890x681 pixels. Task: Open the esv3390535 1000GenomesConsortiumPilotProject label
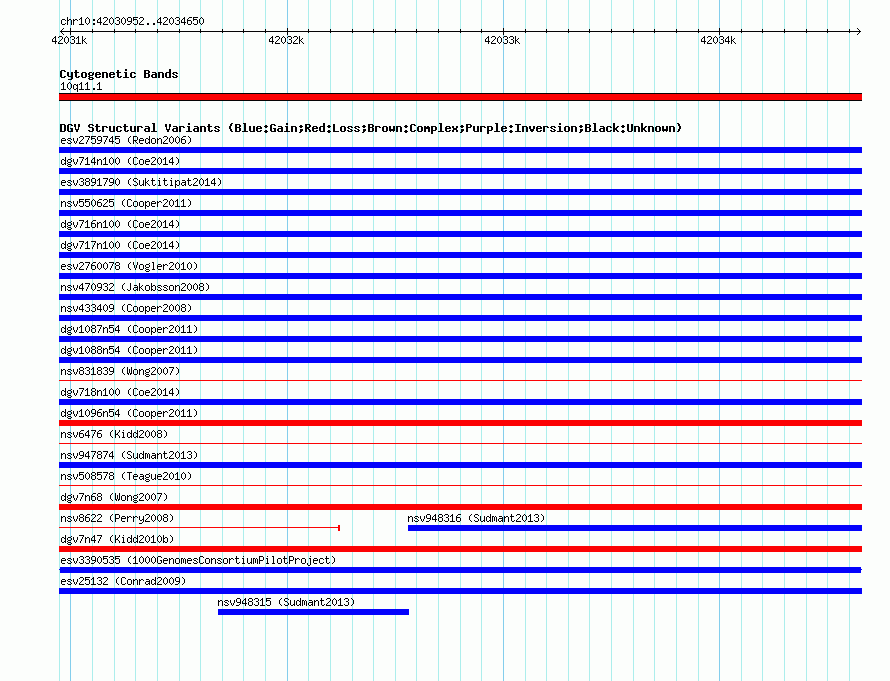click(198, 560)
